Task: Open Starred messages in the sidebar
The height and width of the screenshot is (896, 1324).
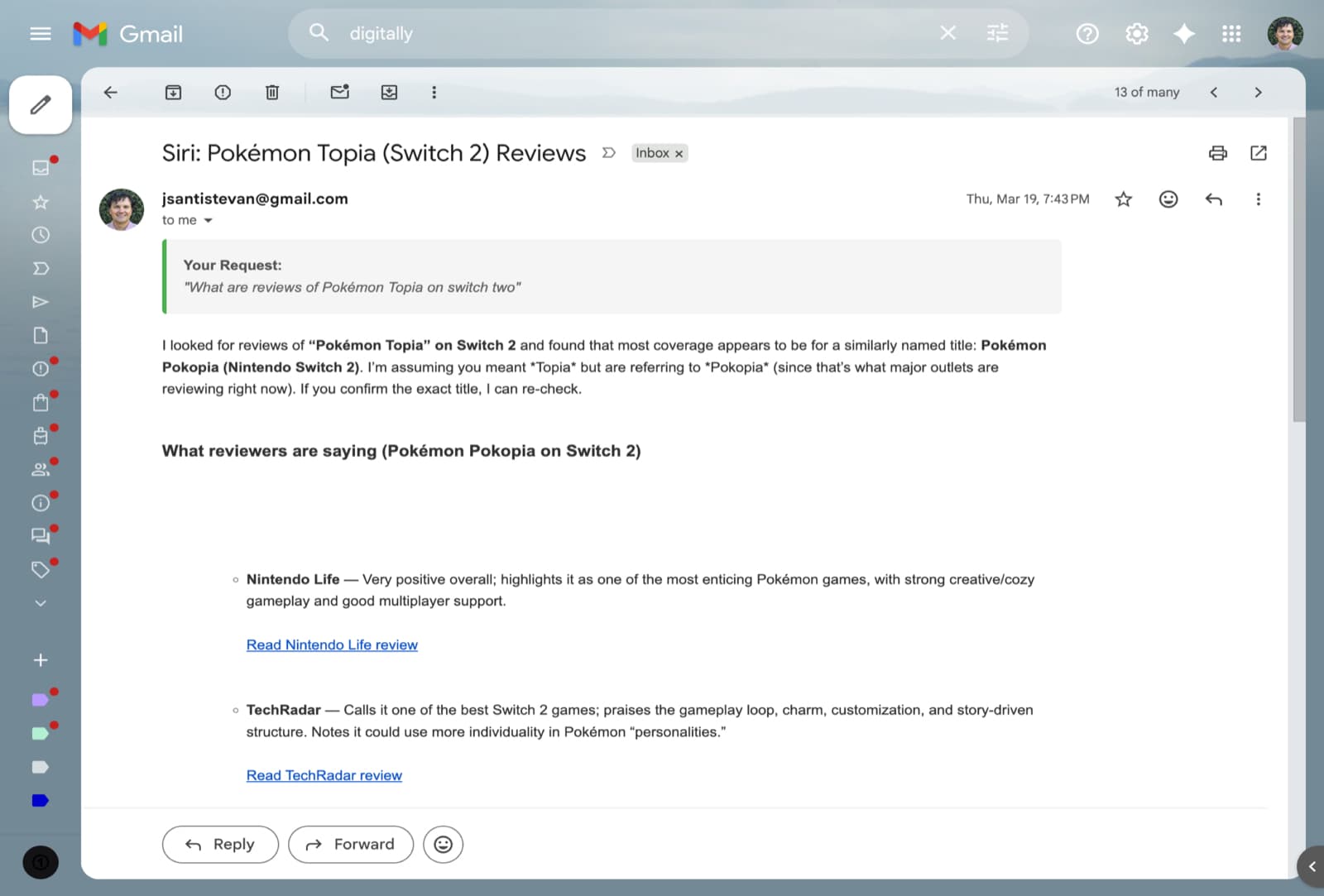Action: click(x=41, y=202)
